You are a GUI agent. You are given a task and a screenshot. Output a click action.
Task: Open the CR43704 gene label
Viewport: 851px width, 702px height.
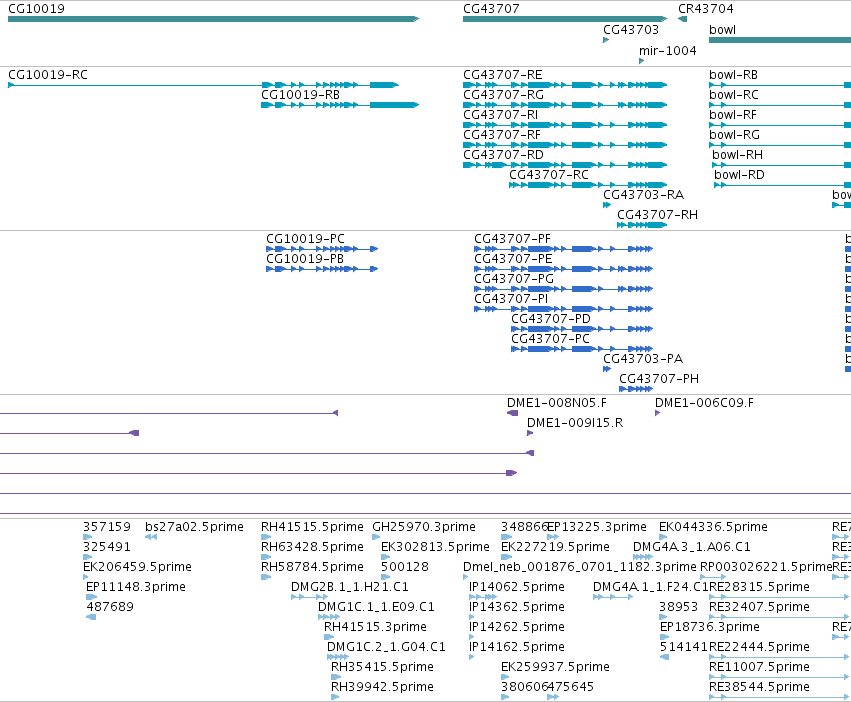pos(706,9)
